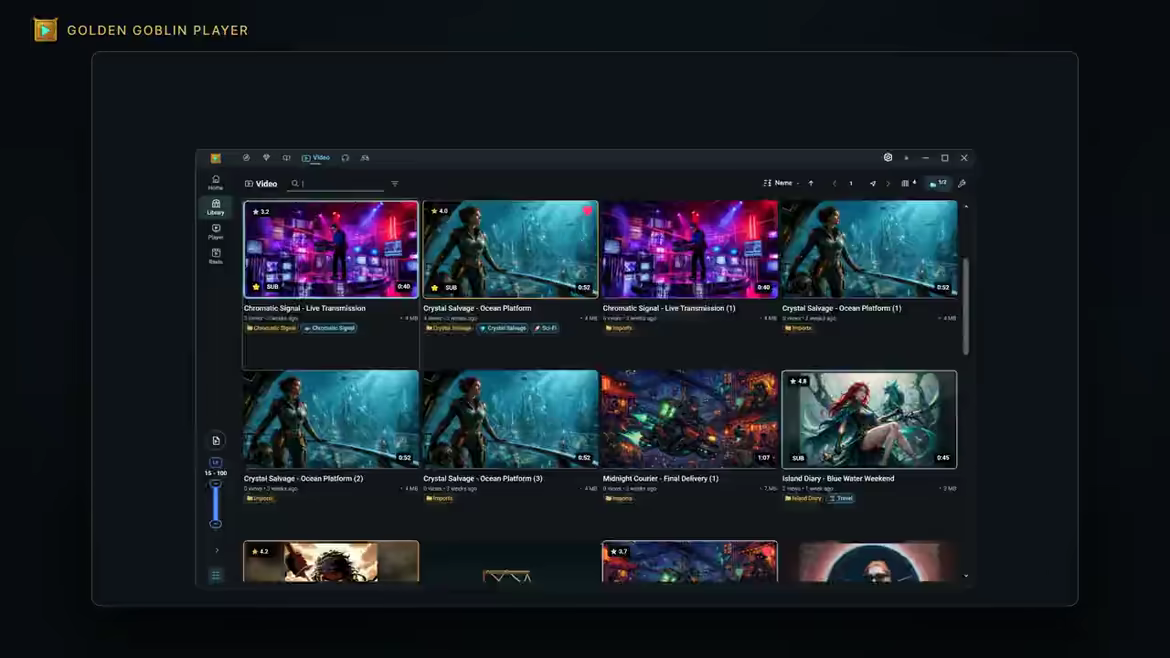Open the column count selector showing 4
Screen dimensions: 1170x658
point(908,183)
